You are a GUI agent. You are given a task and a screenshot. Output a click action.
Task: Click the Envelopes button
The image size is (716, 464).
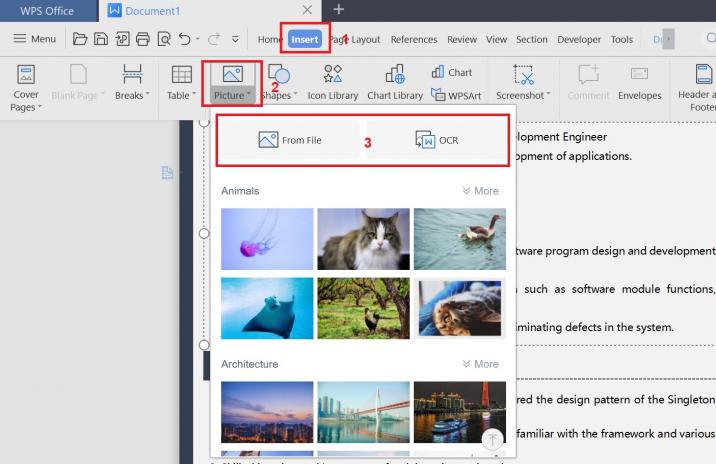pos(639,82)
